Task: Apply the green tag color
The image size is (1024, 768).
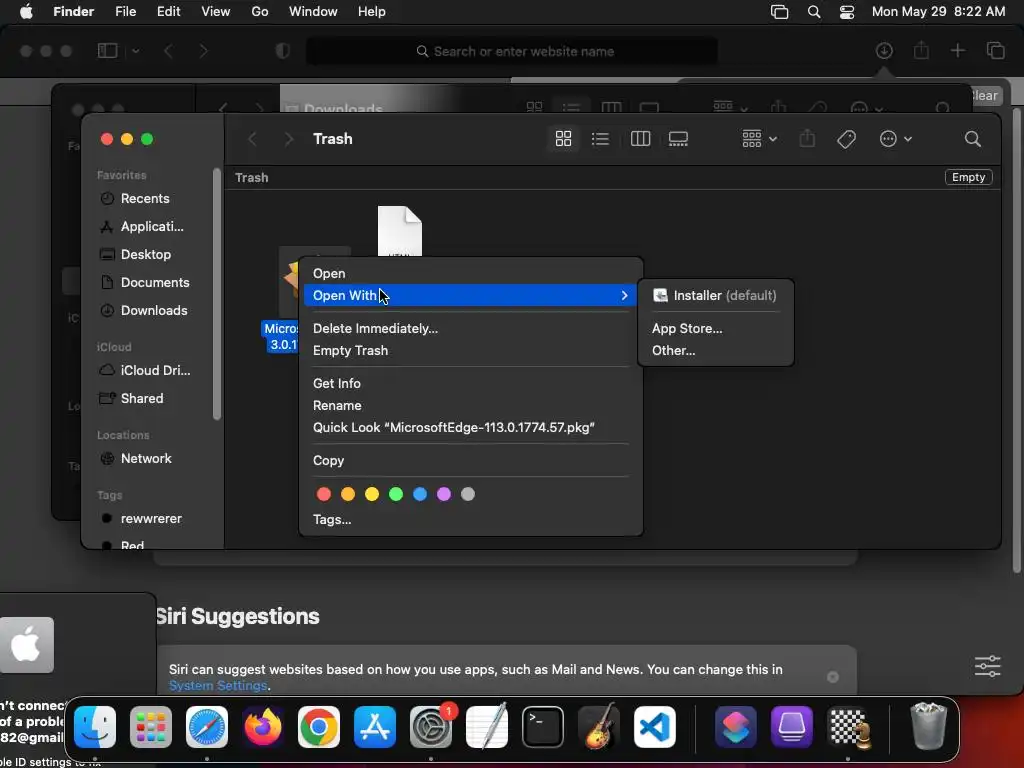Action: 396,494
